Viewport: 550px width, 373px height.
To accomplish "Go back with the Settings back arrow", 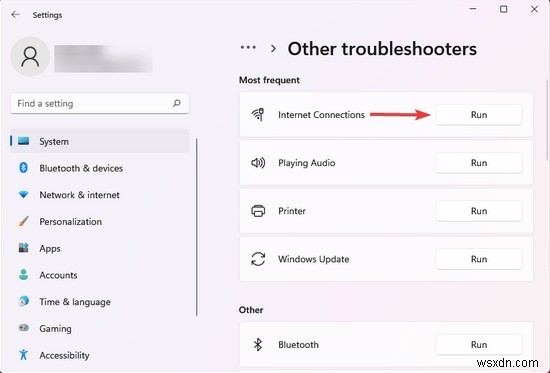I will (x=15, y=15).
